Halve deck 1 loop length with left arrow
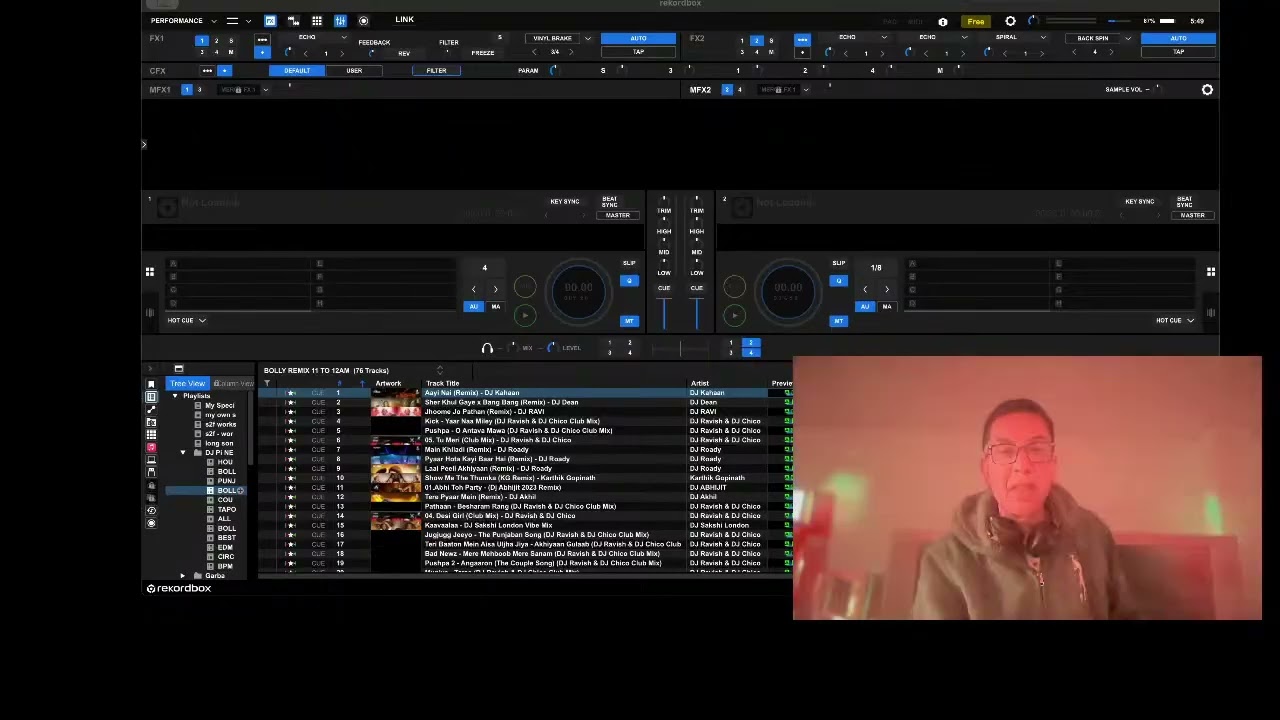Image resolution: width=1280 pixels, height=720 pixels. coord(474,289)
